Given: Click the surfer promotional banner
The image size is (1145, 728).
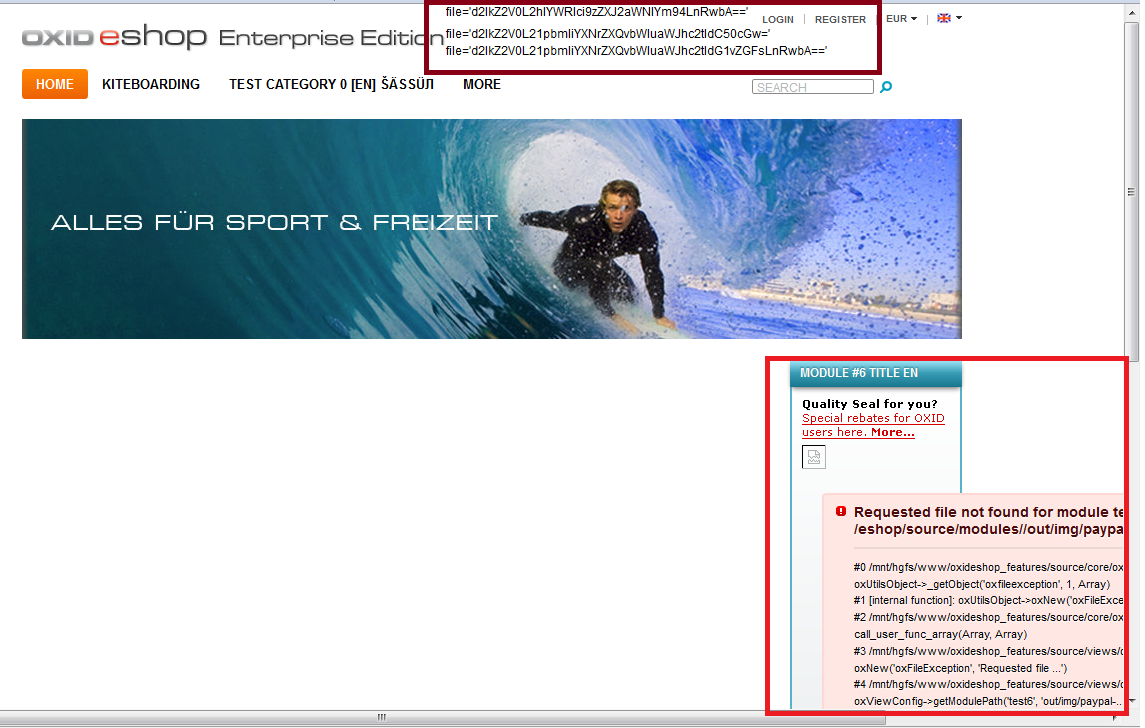Looking at the screenshot, I should click(491, 229).
